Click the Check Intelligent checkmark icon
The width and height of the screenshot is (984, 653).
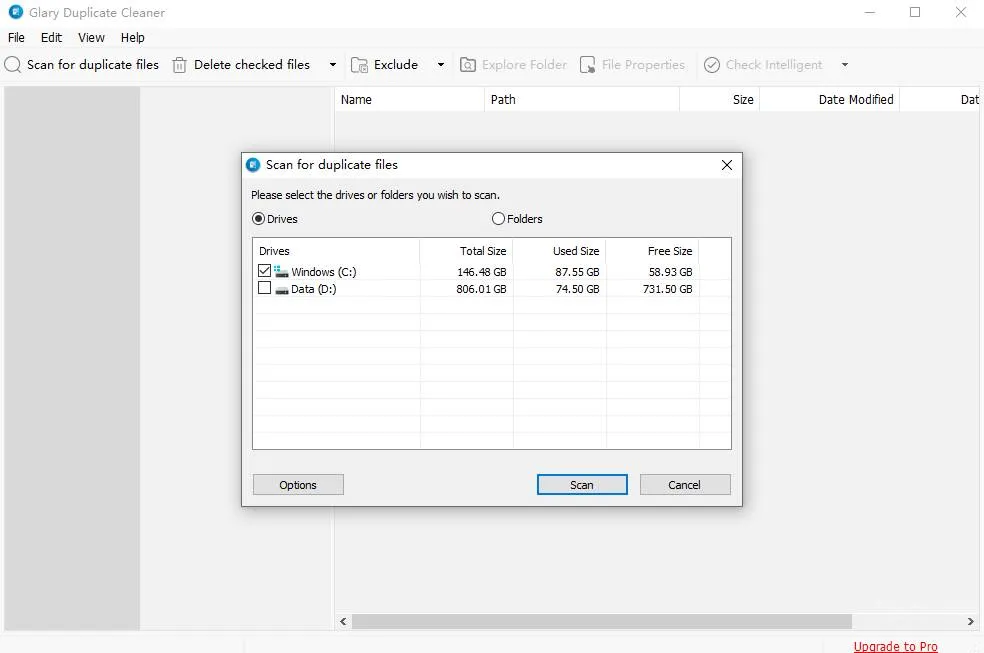coord(712,65)
